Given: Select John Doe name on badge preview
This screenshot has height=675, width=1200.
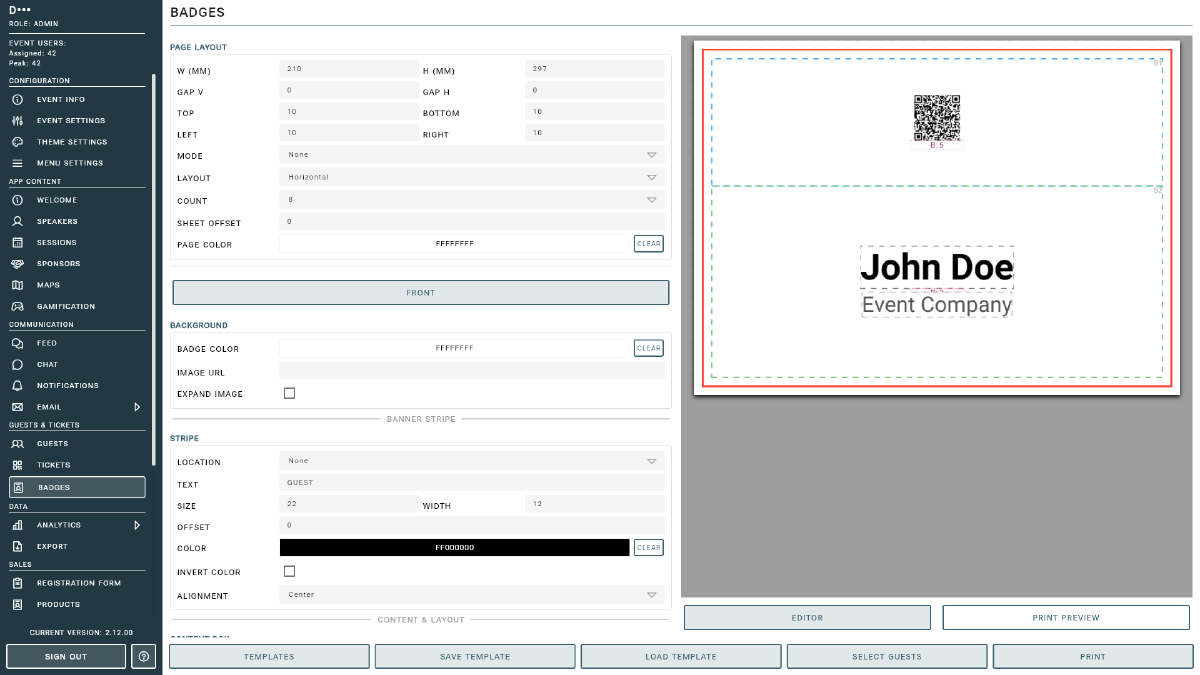Looking at the screenshot, I should tap(937, 267).
